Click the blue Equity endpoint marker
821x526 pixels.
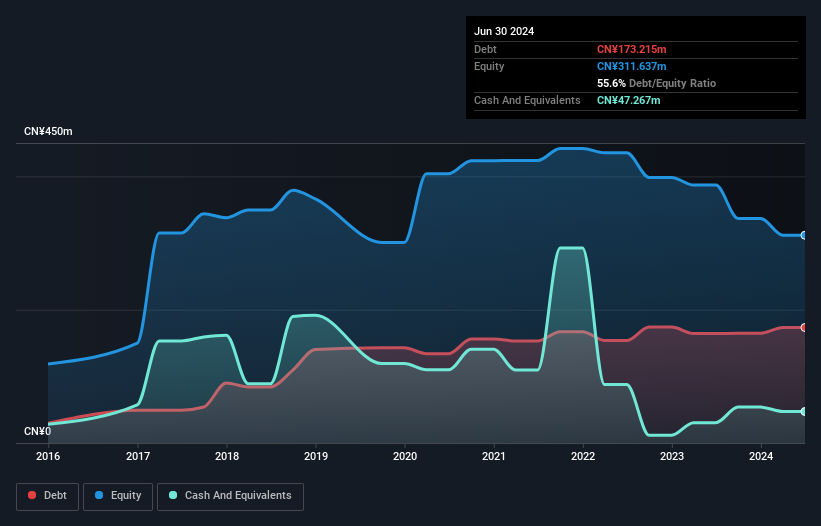click(804, 236)
